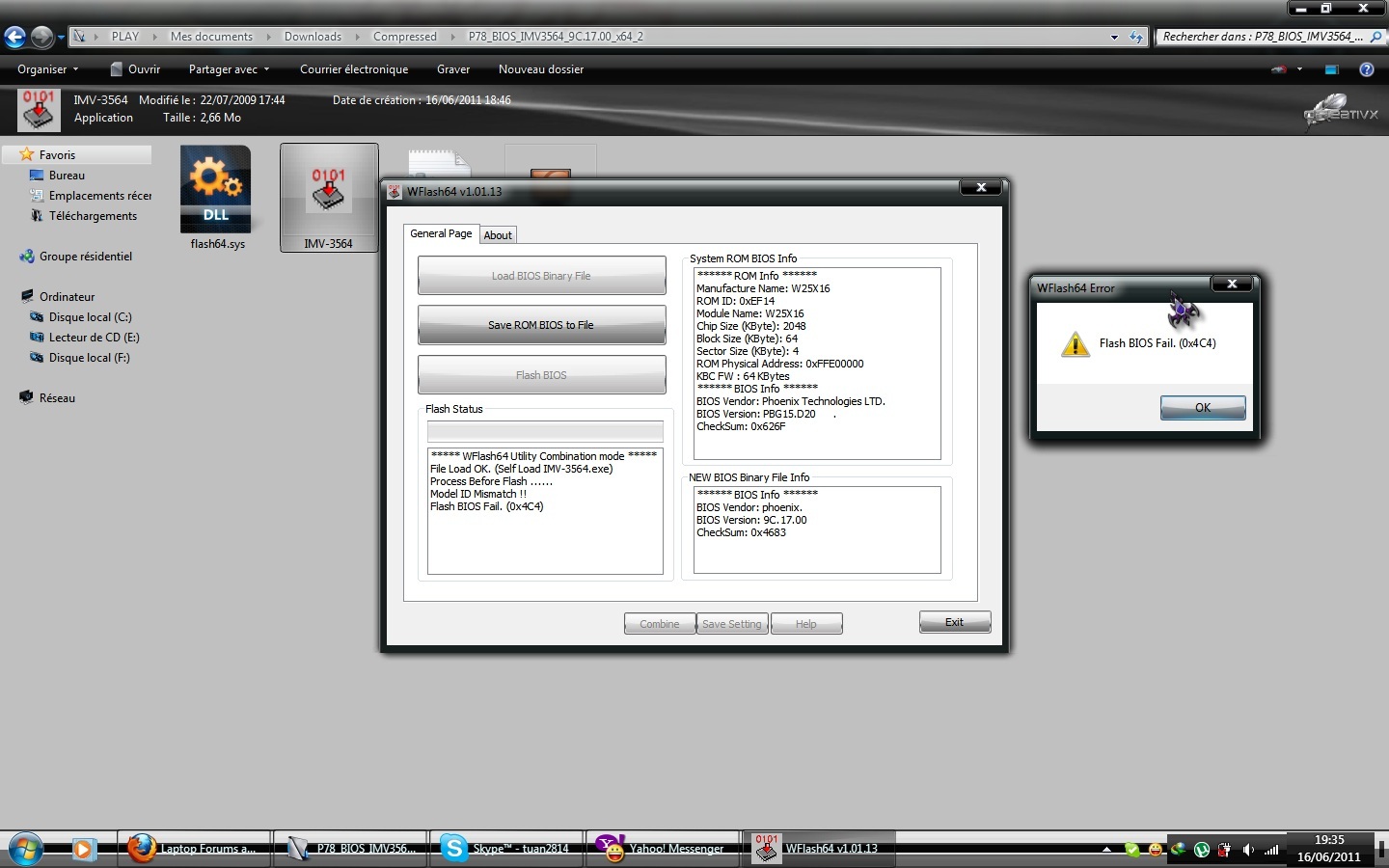
Task: Click the change view icon
Action: click(x=1279, y=69)
